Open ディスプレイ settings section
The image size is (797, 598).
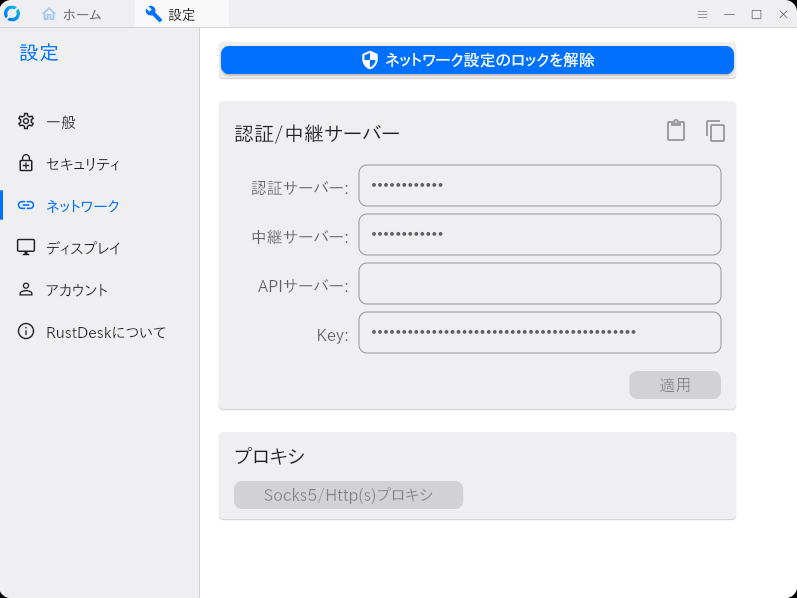click(99, 248)
